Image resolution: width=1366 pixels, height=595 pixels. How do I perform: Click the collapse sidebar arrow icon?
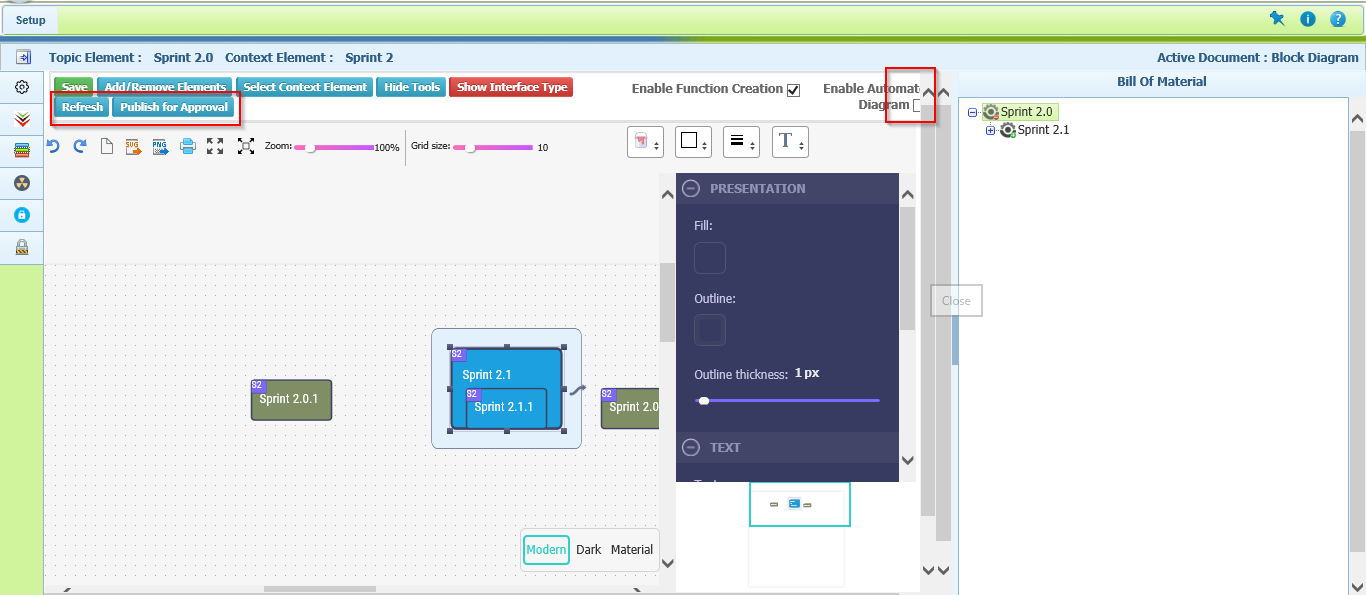tap(23, 57)
